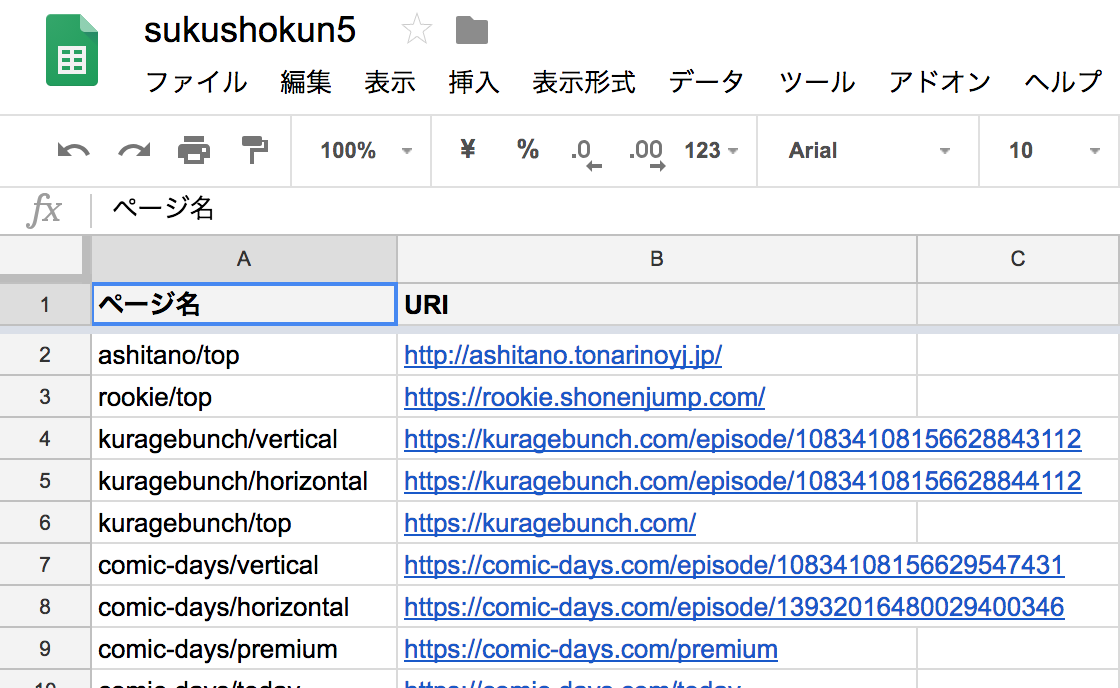Click the undo arrow icon
This screenshot has width=1120, height=688.
[73, 151]
